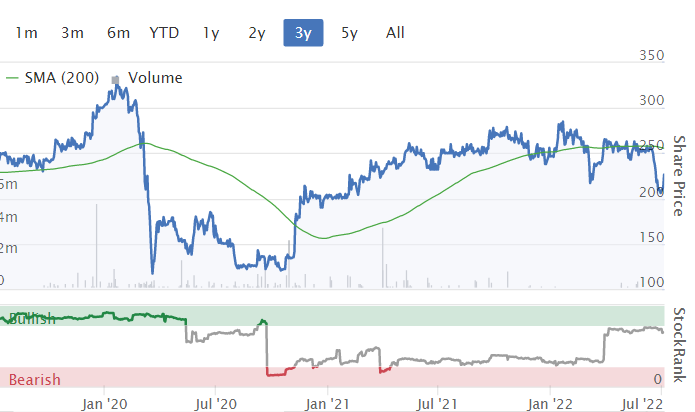Screen dimensions: 695x412
Task: Click the Share Price axis title
Action: point(679,176)
